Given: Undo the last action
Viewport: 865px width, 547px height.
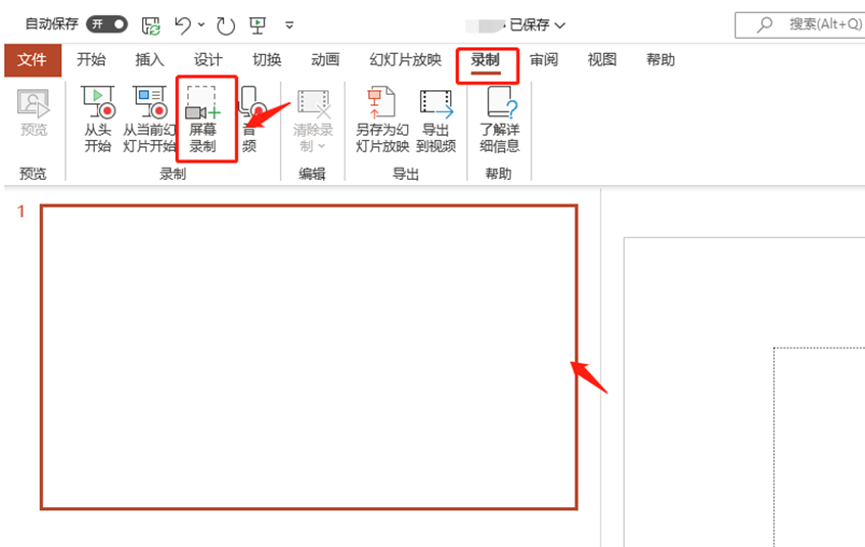Looking at the screenshot, I should [x=183, y=25].
